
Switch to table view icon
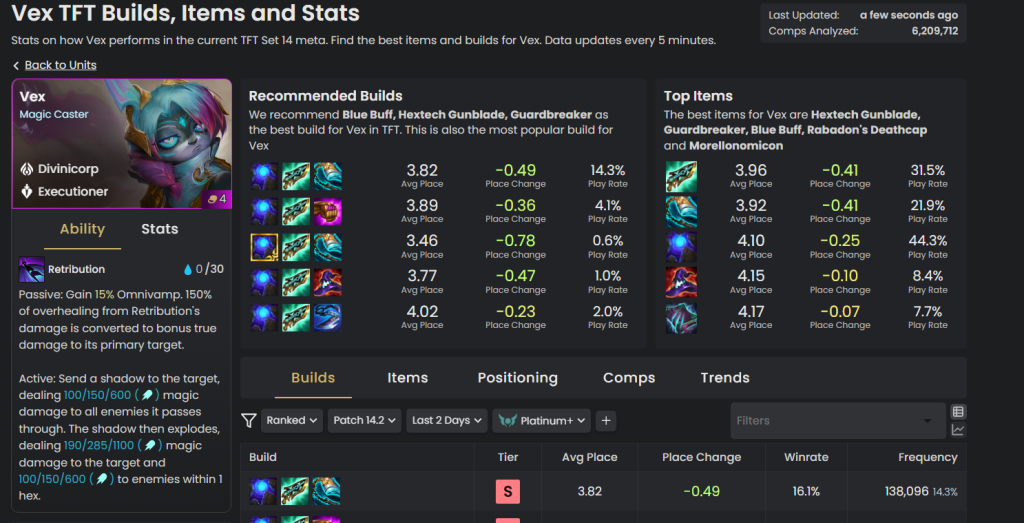(958, 411)
